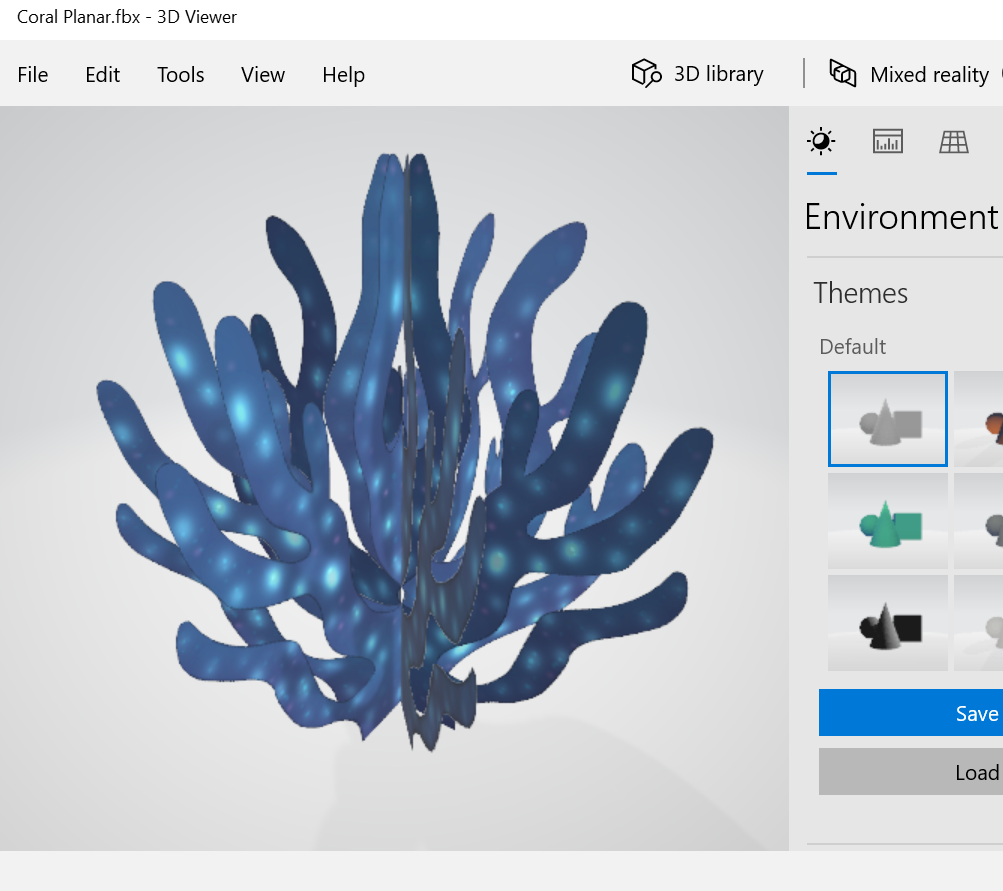1003x891 pixels.
Task: Open the Grid and views tab icon
Action: [954, 141]
